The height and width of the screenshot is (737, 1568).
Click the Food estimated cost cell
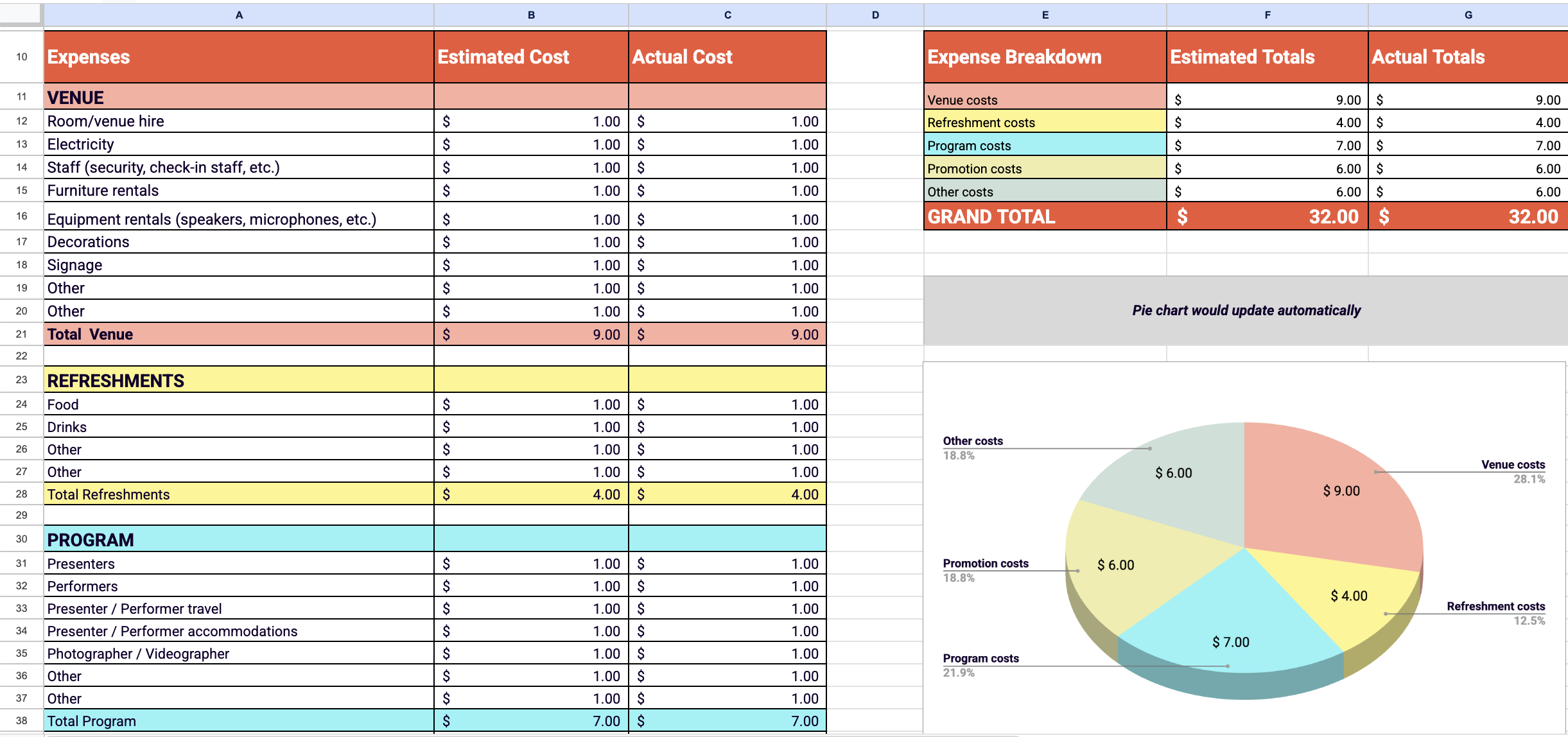click(x=531, y=404)
